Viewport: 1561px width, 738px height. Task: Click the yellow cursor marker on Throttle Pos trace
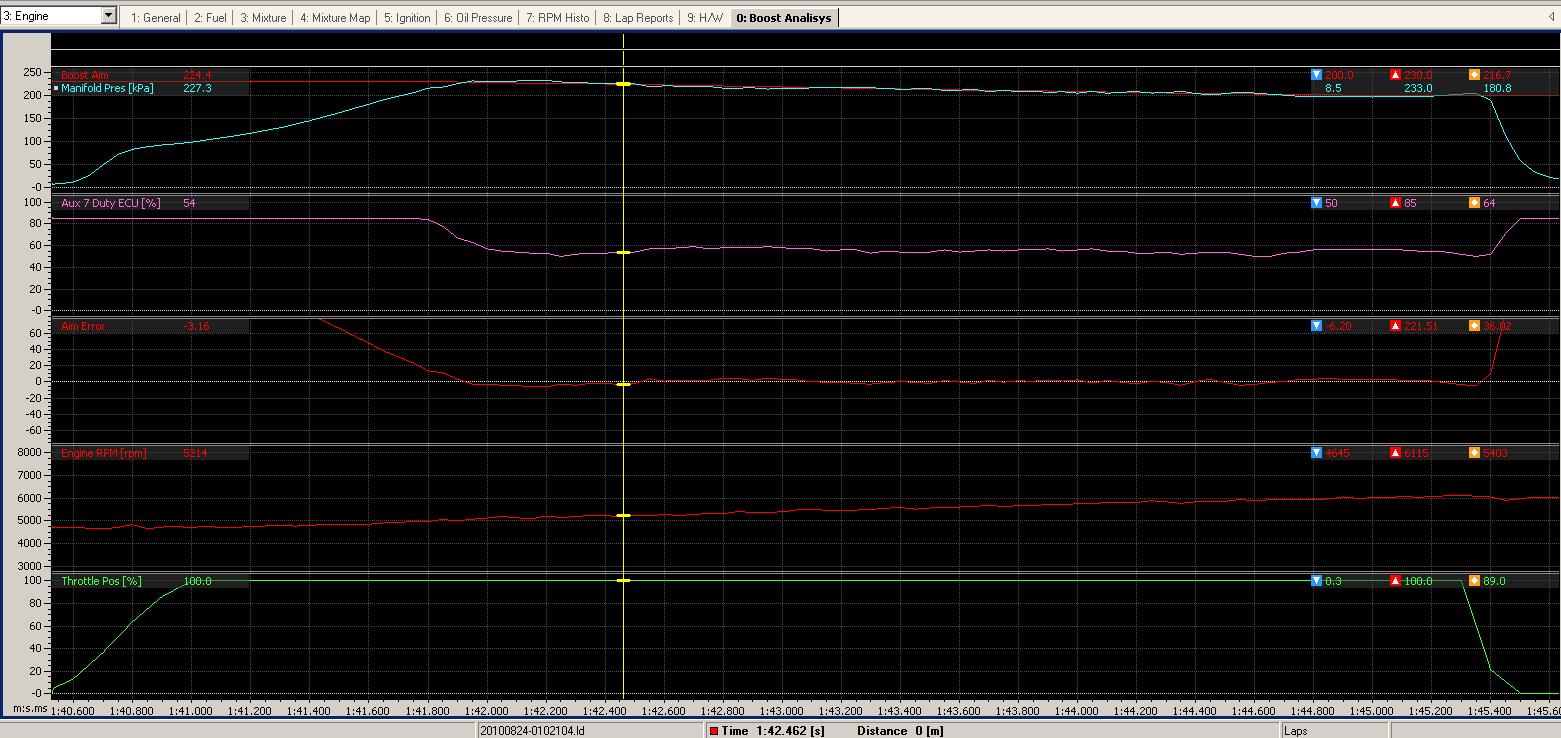pyautogui.click(x=623, y=580)
